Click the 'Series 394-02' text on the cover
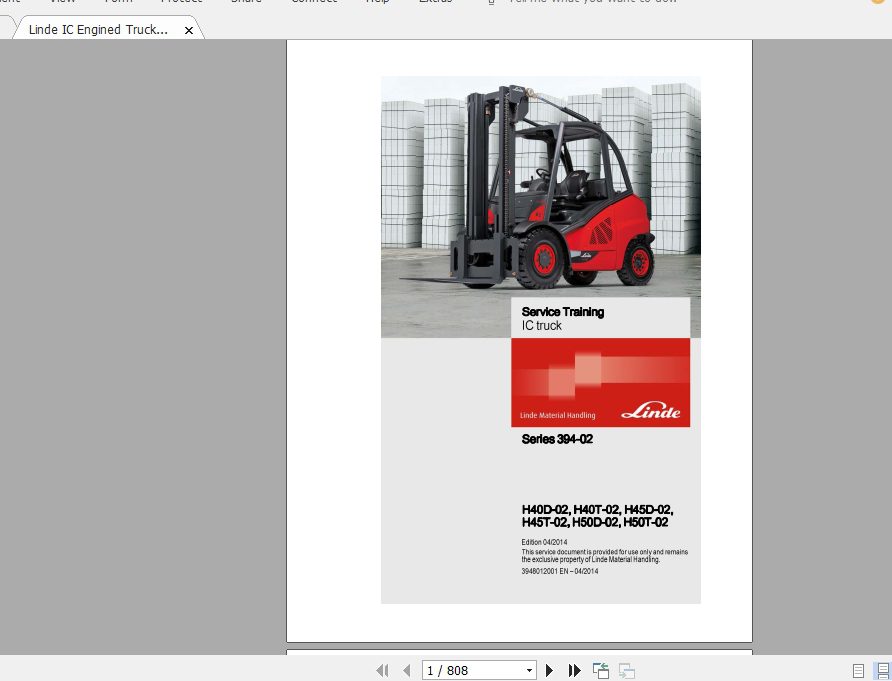 557,439
